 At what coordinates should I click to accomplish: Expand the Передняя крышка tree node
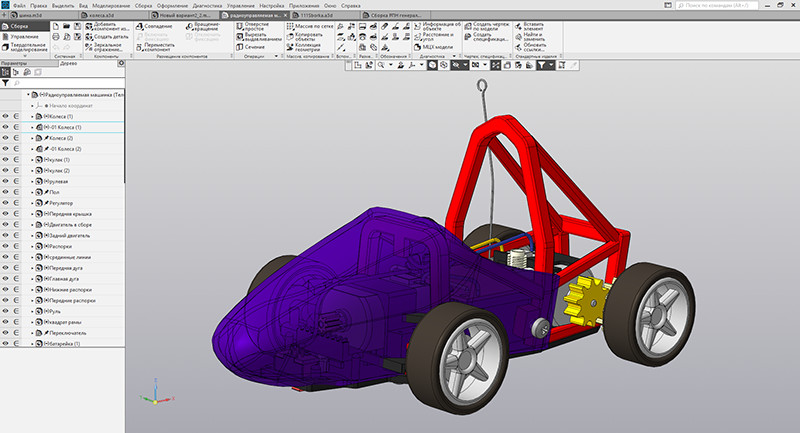[x=32, y=213]
